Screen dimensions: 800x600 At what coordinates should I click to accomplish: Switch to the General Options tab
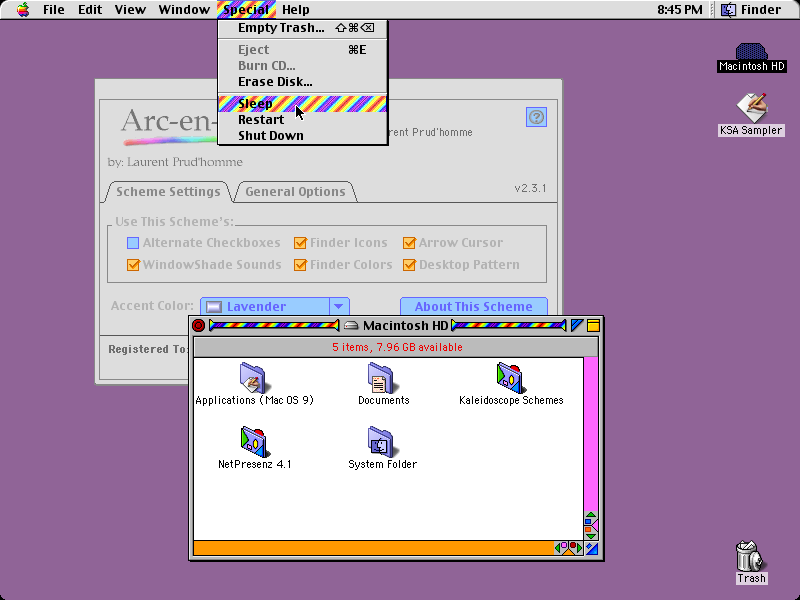[295, 192]
